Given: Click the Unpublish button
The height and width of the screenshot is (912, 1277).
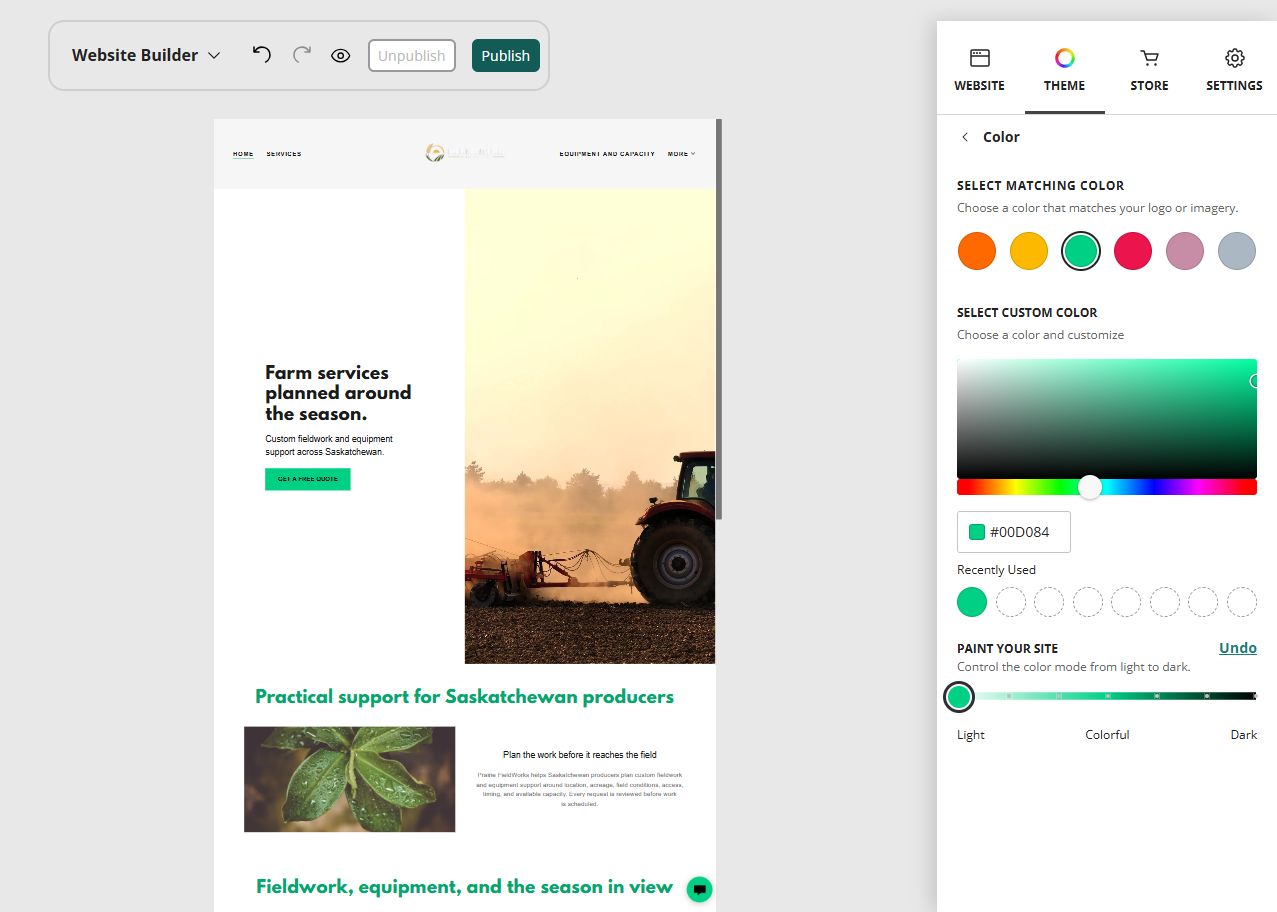Looking at the screenshot, I should (x=412, y=56).
